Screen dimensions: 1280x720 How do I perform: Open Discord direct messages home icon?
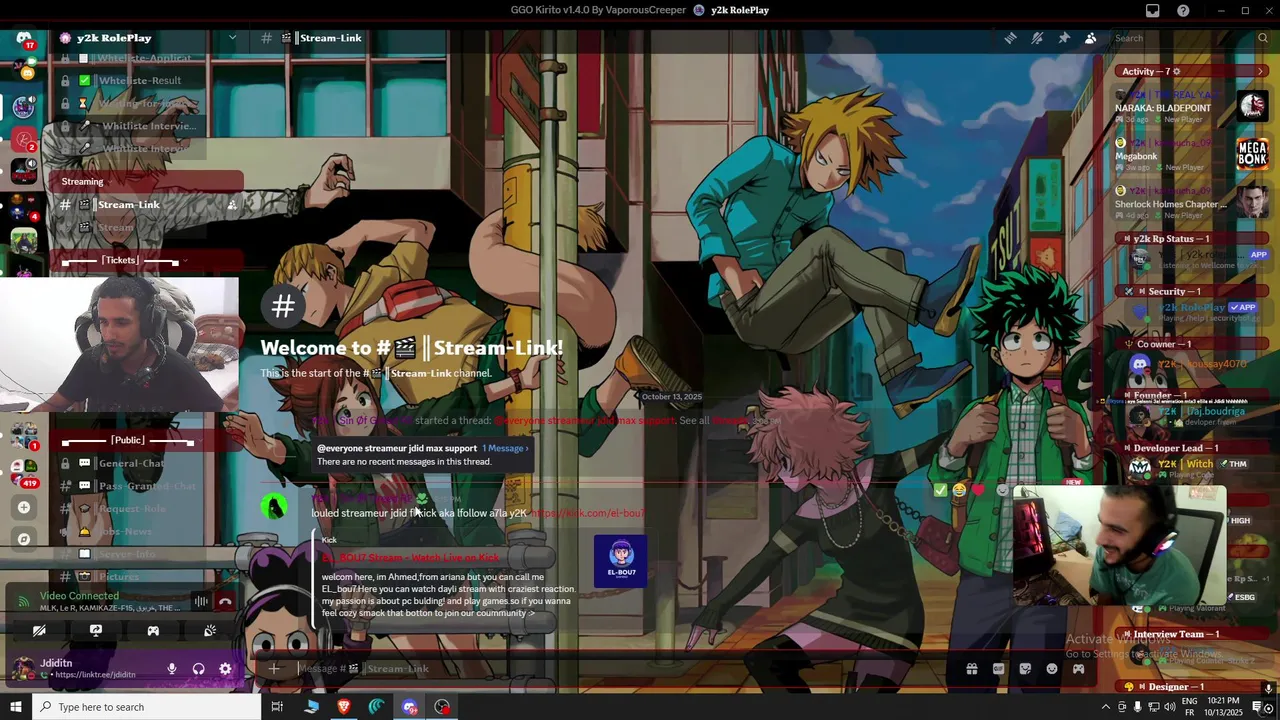click(x=24, y=38)
